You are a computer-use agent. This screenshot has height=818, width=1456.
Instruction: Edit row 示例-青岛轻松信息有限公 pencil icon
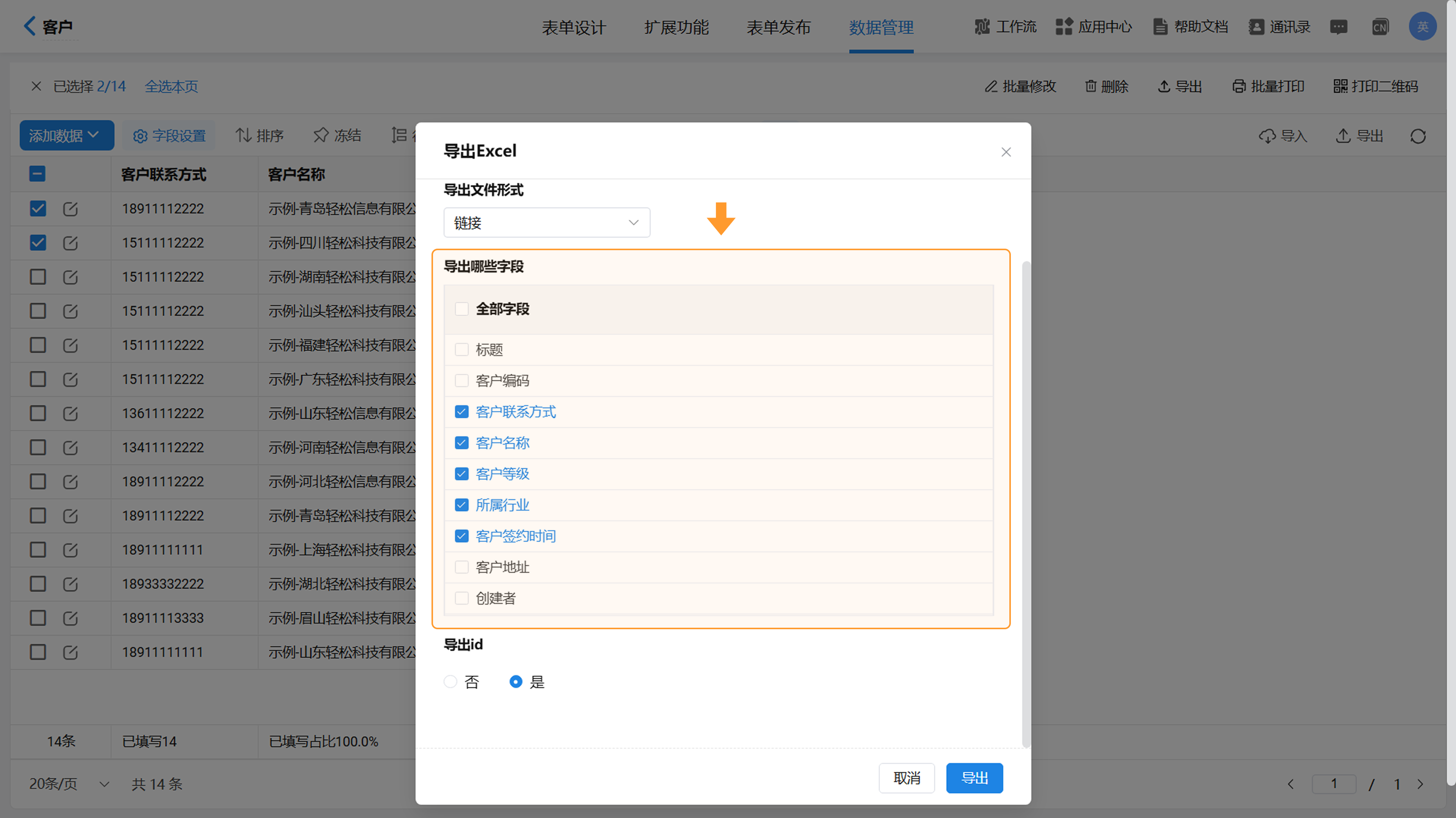(70, 209)
